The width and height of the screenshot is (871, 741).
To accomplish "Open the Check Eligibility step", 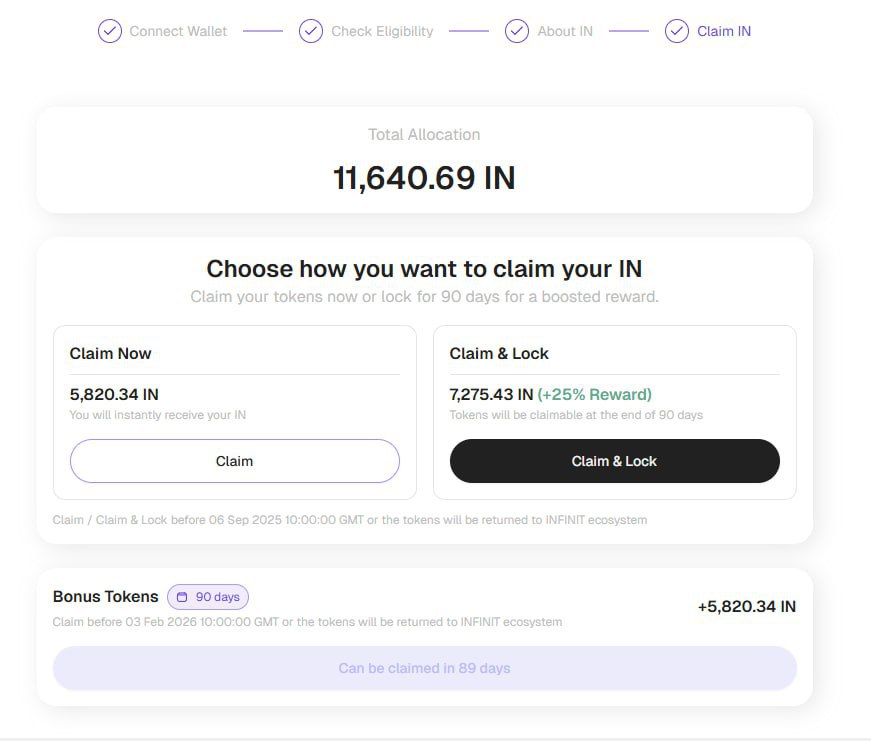I will point(382,31).
